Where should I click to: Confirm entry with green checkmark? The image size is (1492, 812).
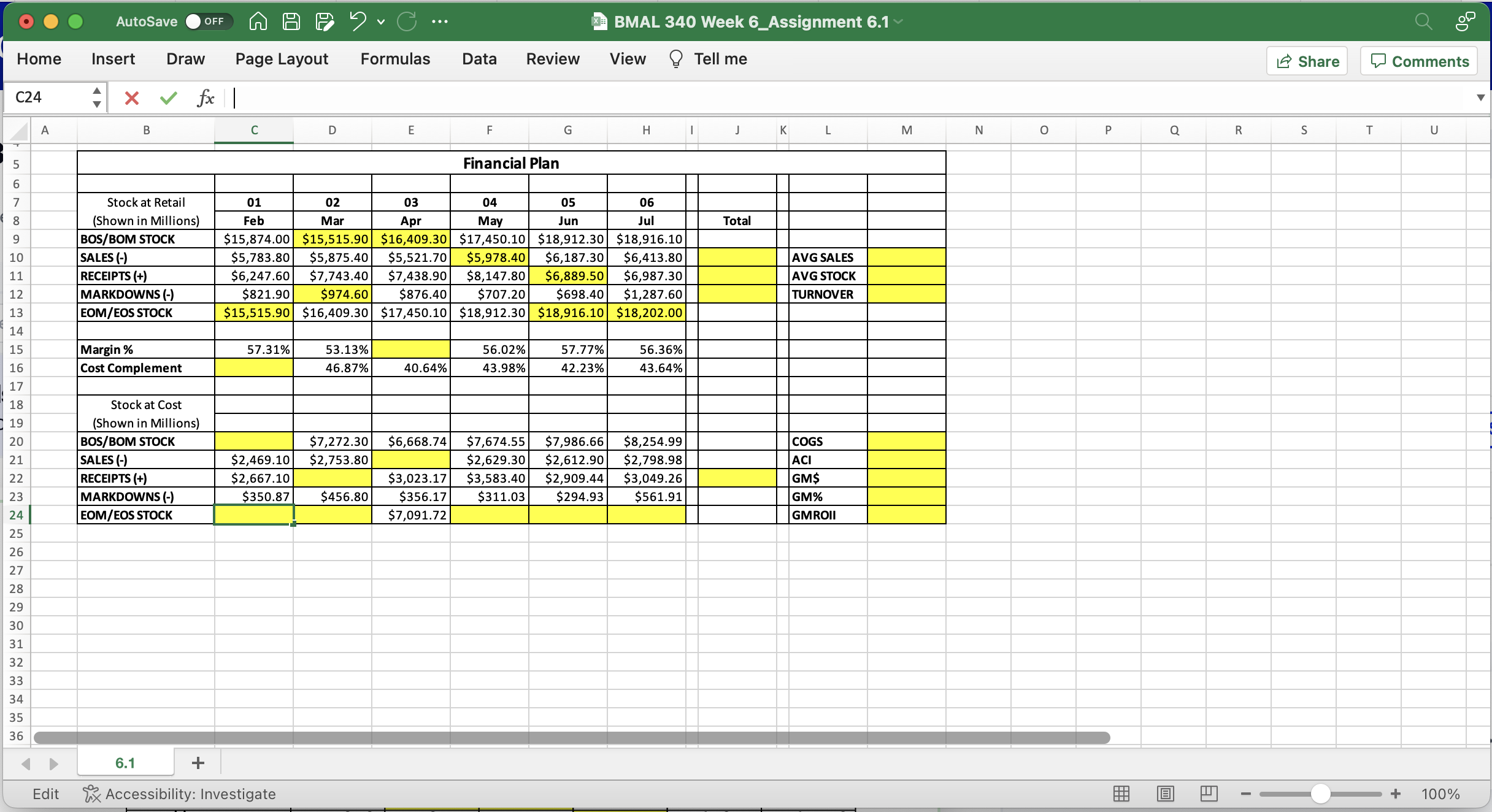click(168, 98)
